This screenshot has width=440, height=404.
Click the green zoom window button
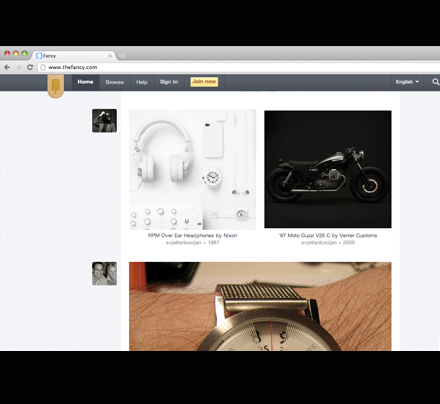tap(24, 53)
